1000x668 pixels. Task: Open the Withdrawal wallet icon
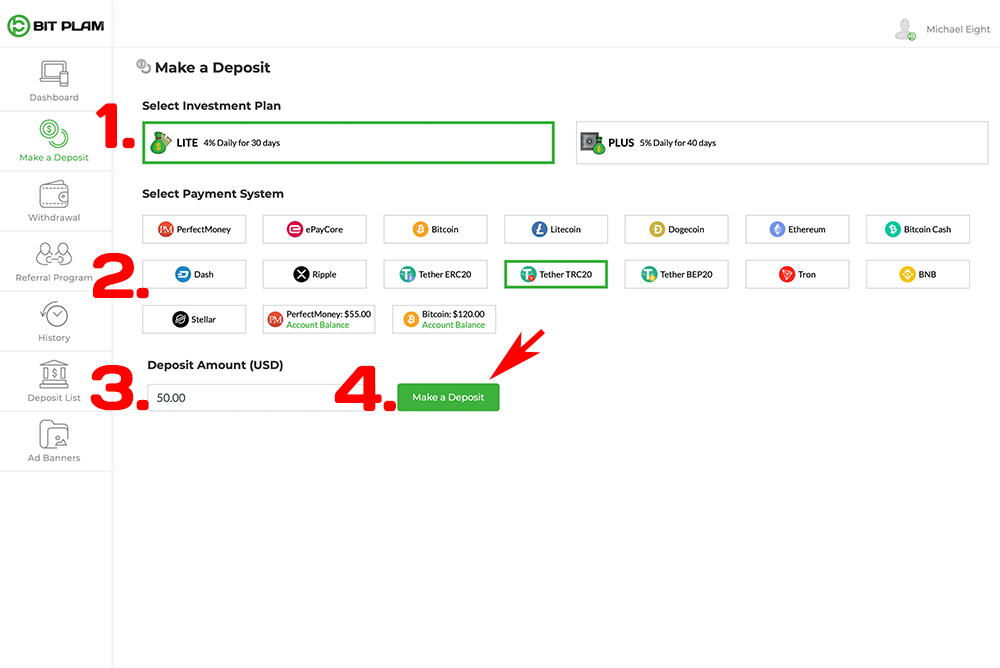point(54,194)
